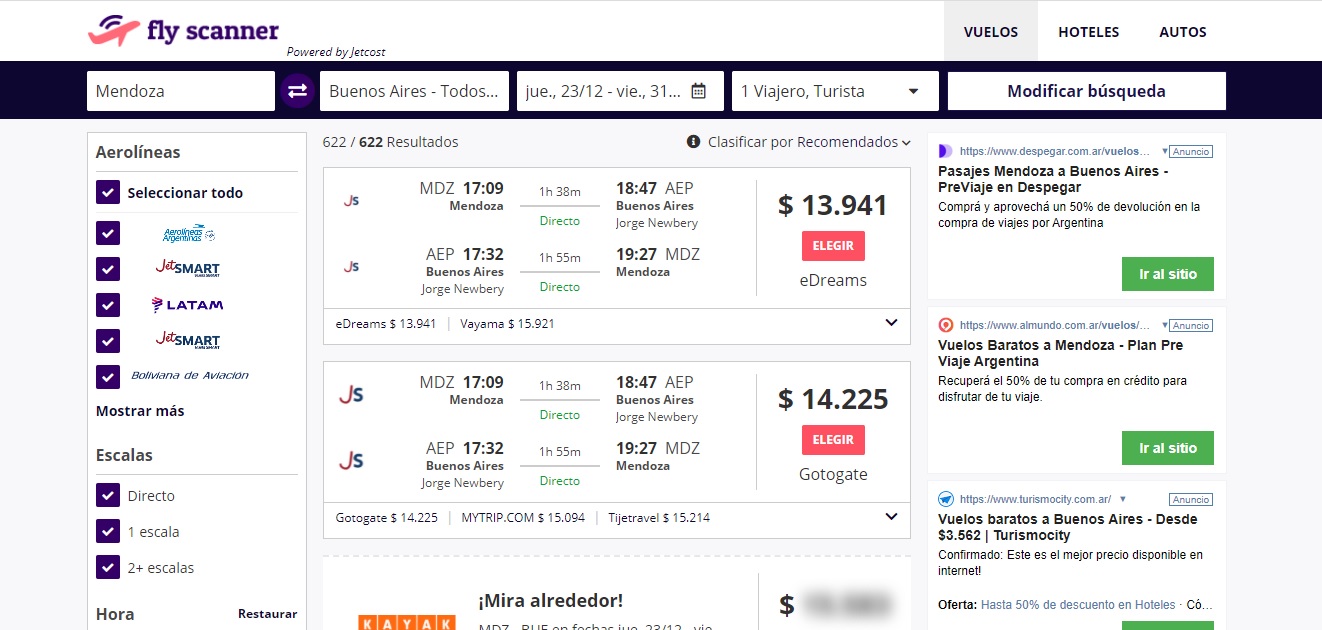Expand the eDreams $13.941 offers row
Image resolution: width=1322 pixels, height=630 pixels.
(891, 323)
